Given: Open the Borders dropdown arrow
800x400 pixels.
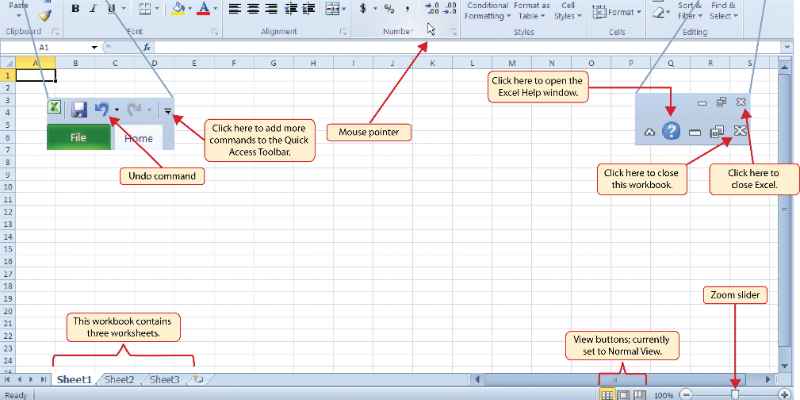Looking at the screenshot, I should coord(157,8).
